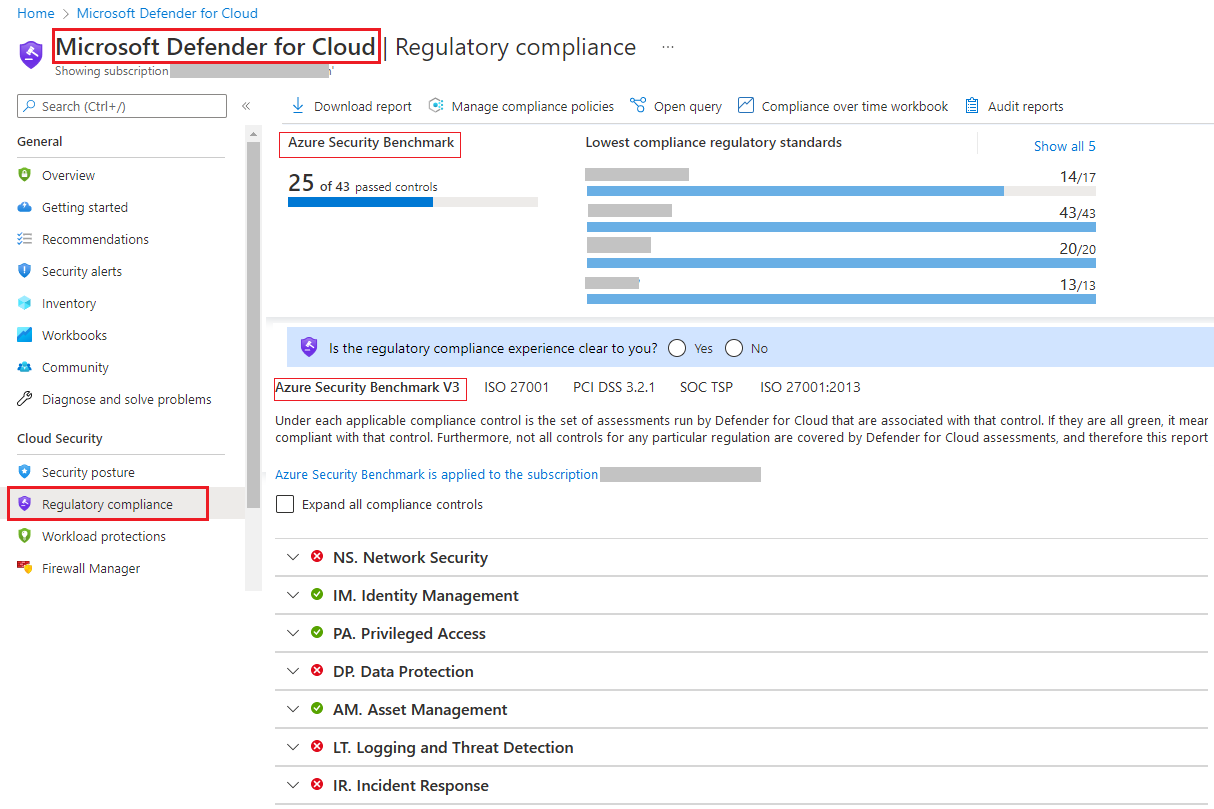Collapse the sidebar with double chevron button
Viewport: 1214px width, 809px height.
pyautogui.click(x=246, y=106)
